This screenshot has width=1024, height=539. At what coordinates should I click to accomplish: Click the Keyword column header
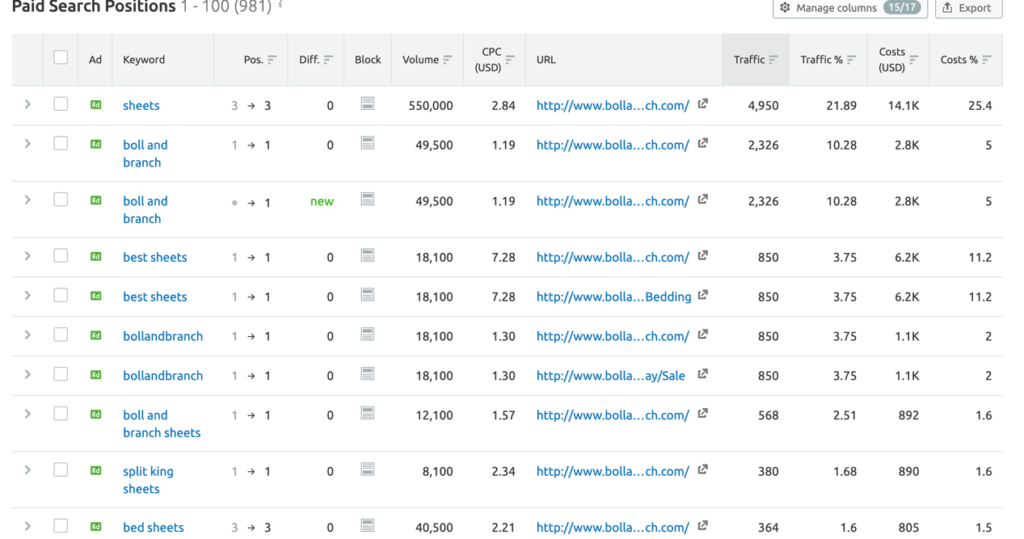pos(144,59)
